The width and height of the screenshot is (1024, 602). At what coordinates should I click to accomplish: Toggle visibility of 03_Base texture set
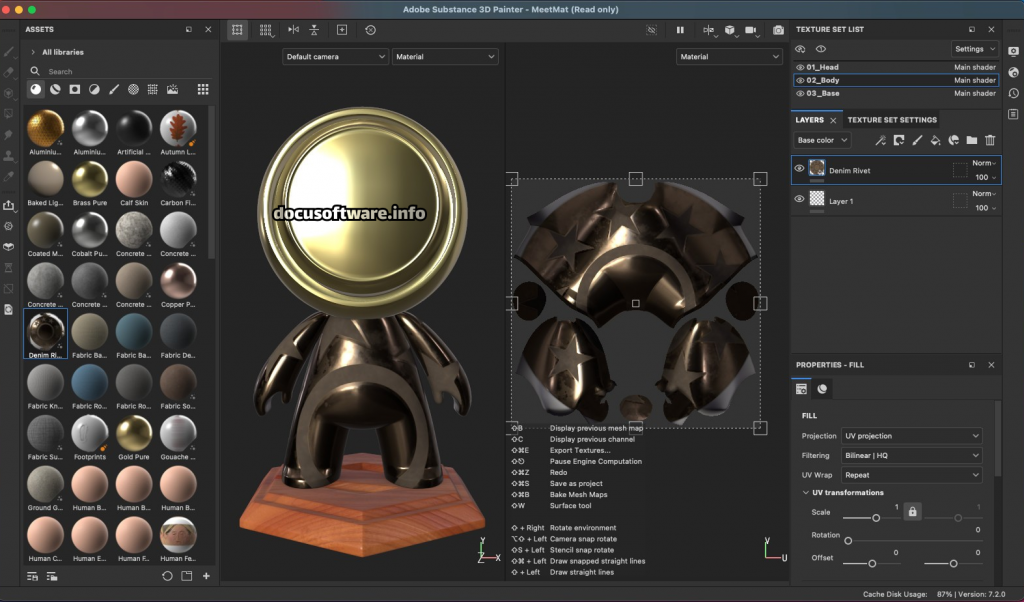click(800, 93)
